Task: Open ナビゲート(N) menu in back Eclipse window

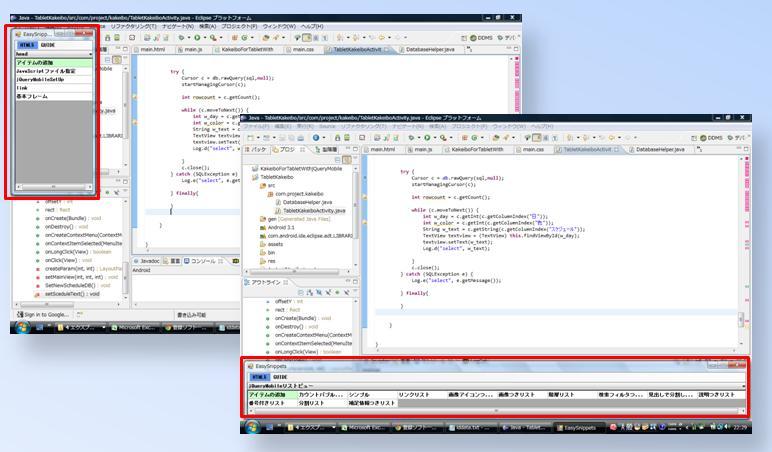Action: [178, 26]
